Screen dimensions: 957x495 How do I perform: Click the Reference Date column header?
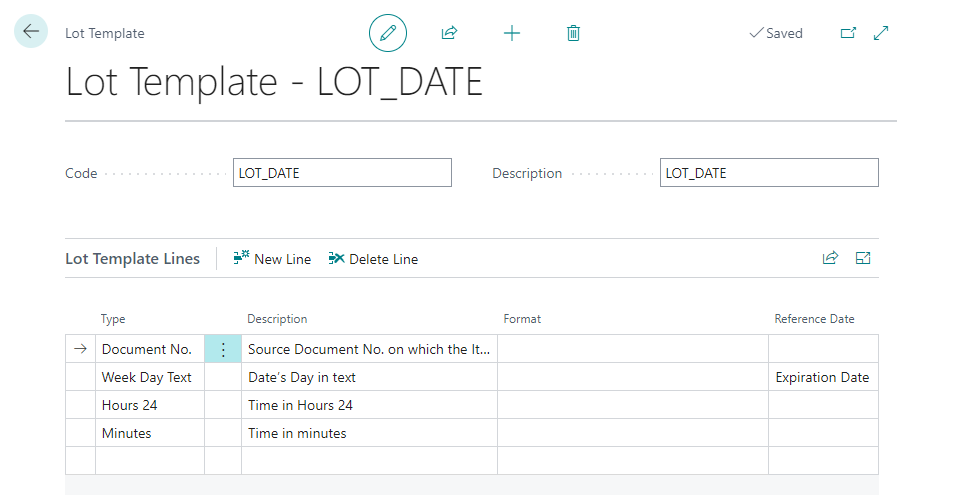[x=814, y=319]
